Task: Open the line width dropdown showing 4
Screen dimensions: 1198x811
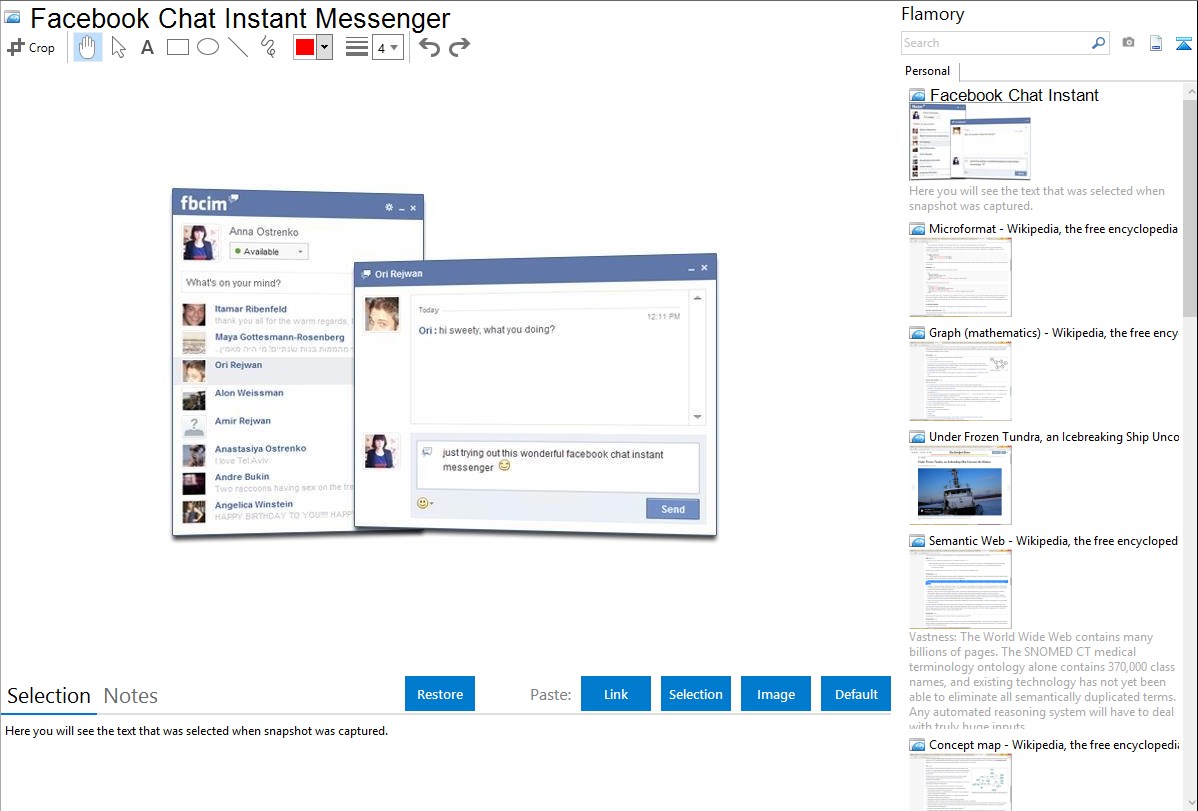Action: point(387,47)
